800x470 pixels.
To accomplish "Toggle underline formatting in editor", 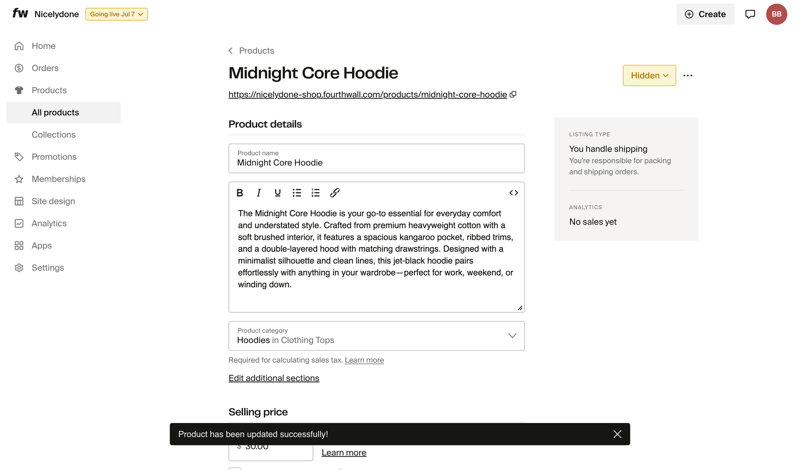I will [x=278, y=193].
